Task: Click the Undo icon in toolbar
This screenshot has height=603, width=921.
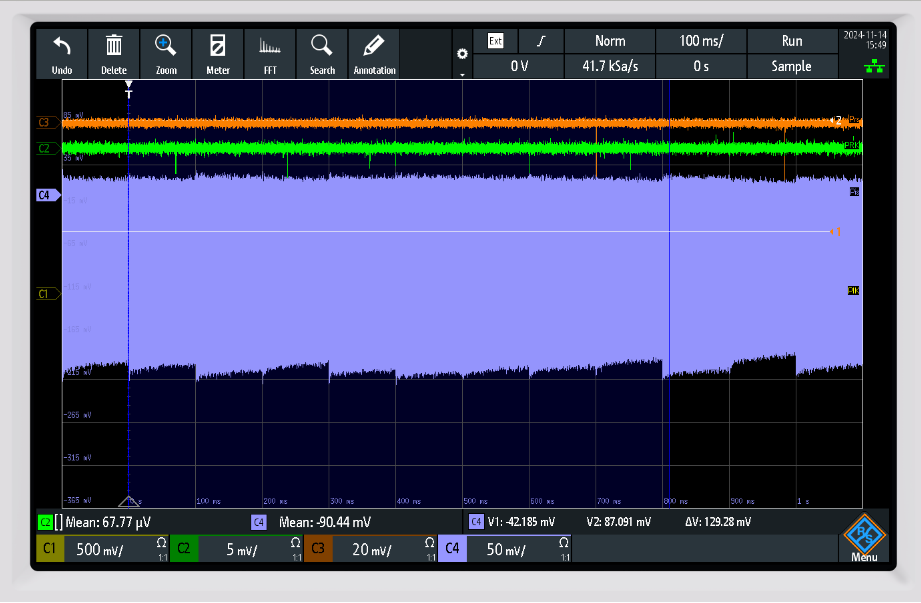Action: (62, 54)
